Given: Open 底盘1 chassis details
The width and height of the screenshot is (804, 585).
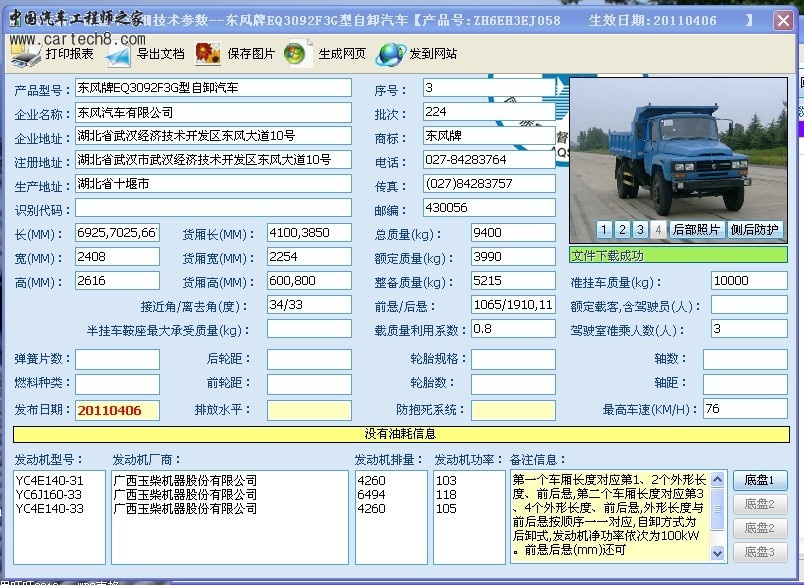Looking at the screenshot, I should pyautogui.click(x=759, y=480).
